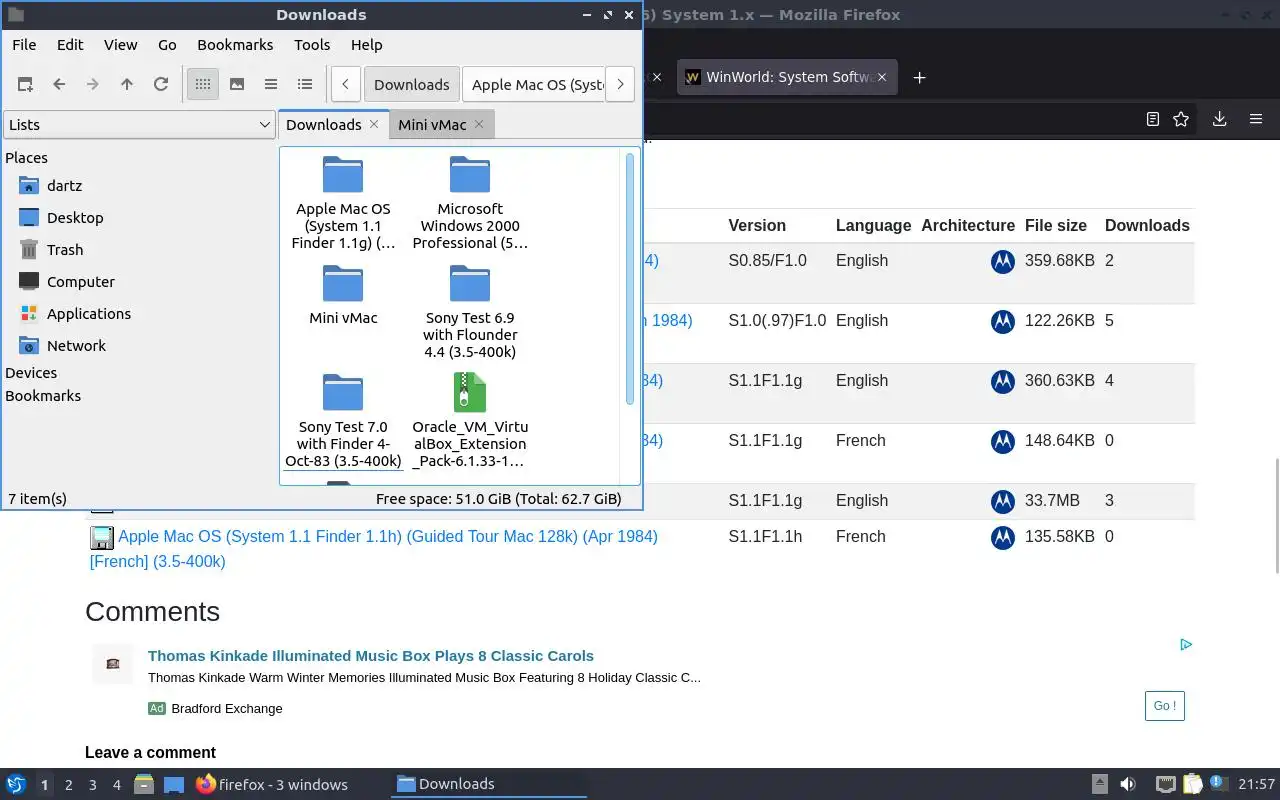Close the Mini vMac file manager tab
The height and width of the screenshot is (800, 1280).
click(479, 124)
